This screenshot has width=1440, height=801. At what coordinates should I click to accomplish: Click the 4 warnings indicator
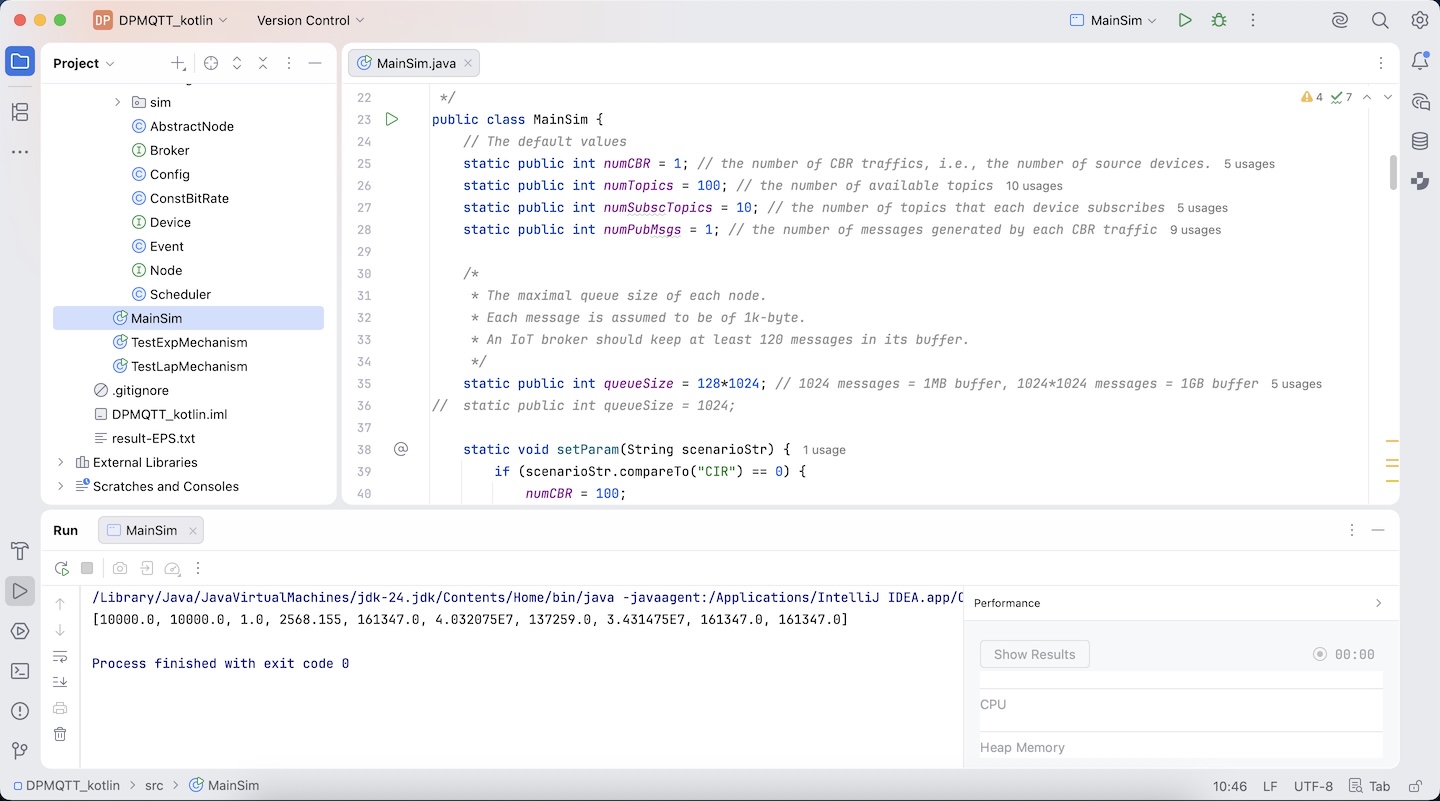(1312, 97)
